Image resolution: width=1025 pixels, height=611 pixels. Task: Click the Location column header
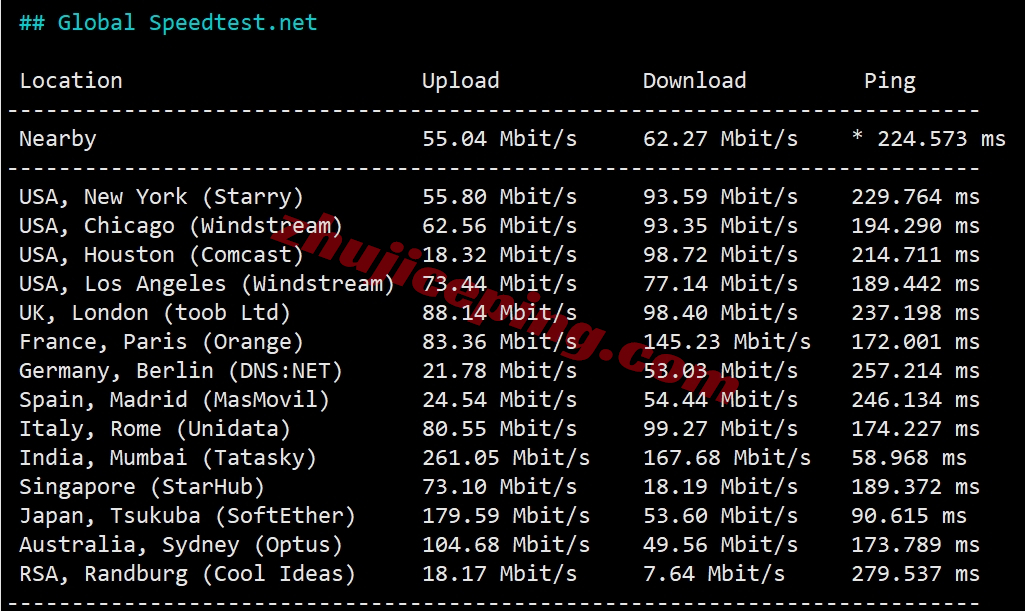(x=71, y=80)
